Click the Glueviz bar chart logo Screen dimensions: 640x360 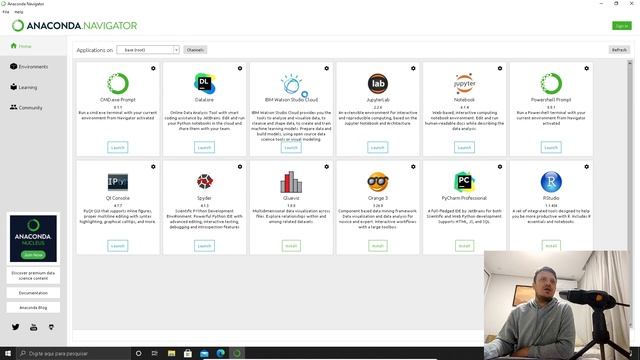pyautogui.click(x=291, y=182)
